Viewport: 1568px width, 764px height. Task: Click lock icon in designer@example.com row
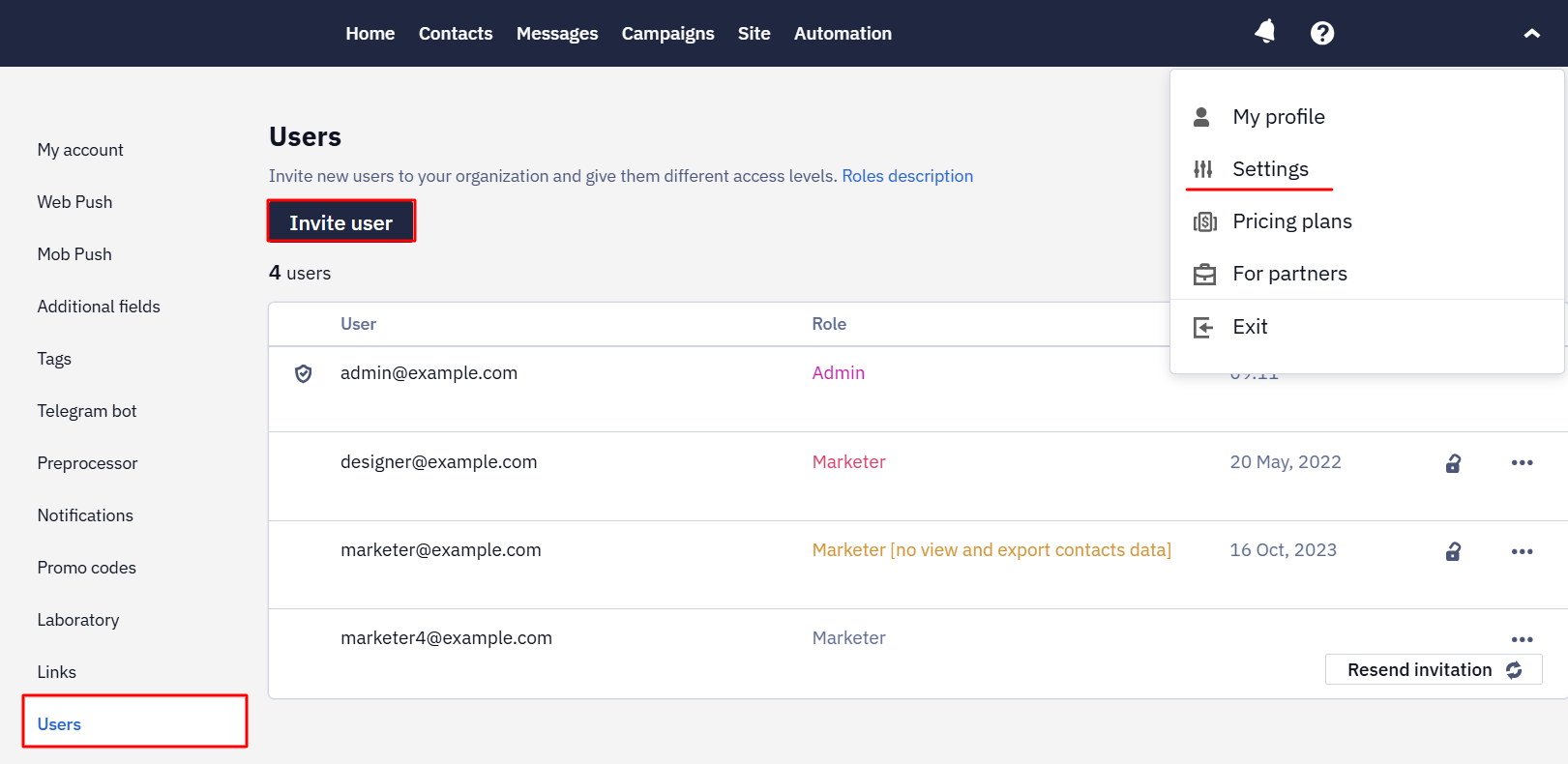coord(1453,463)
